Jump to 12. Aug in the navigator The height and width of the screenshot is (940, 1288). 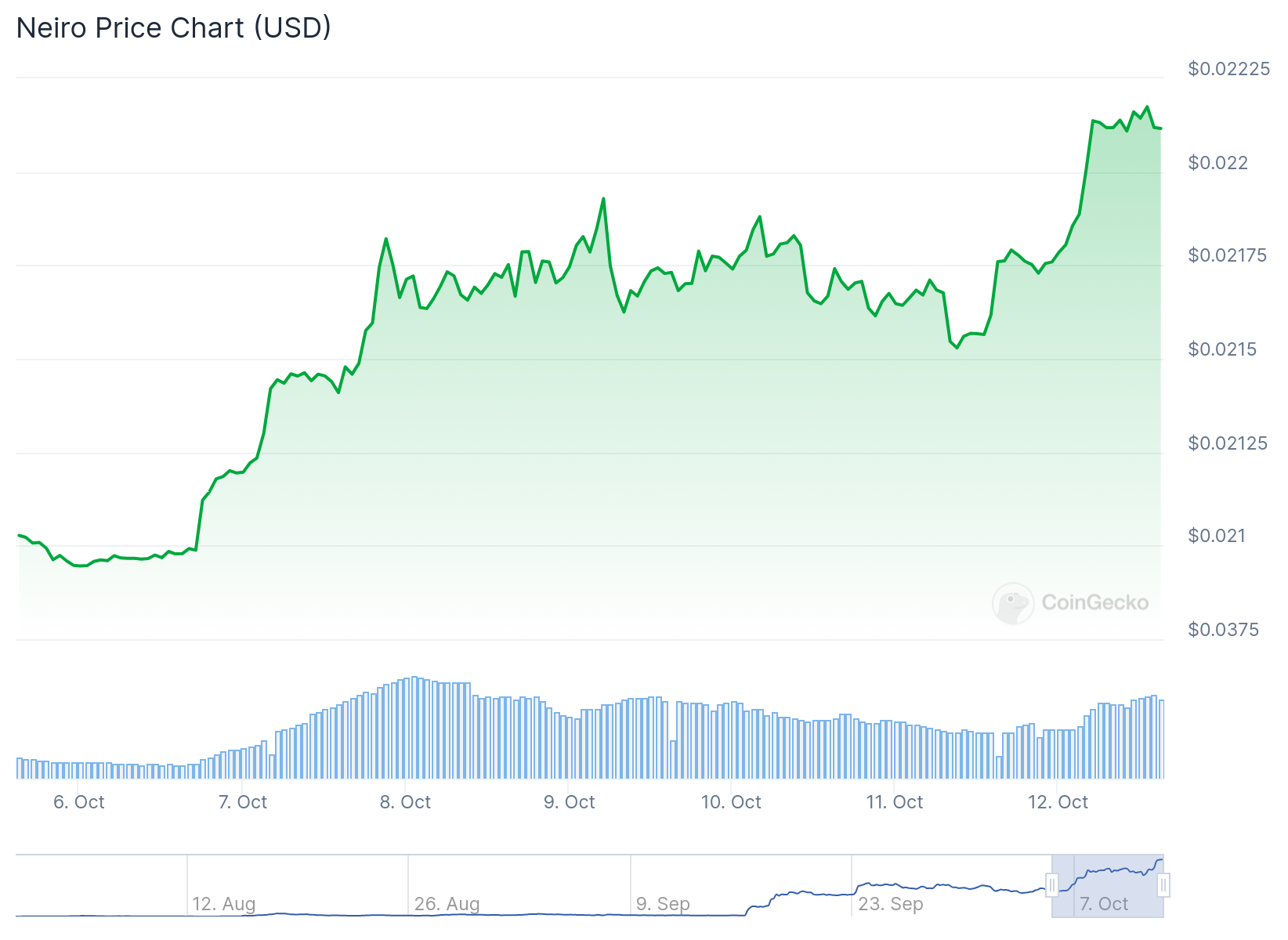[x=224, y=904]
